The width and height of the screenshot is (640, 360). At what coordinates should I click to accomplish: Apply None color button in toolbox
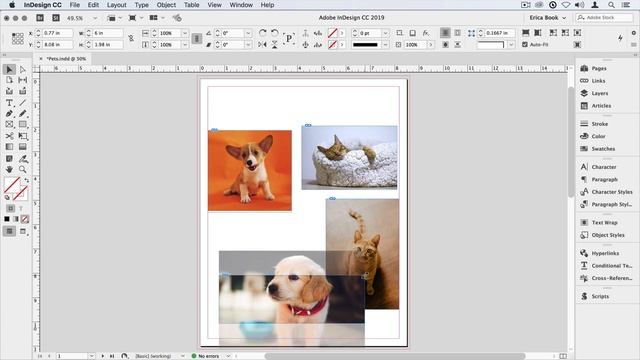(25, 219)
